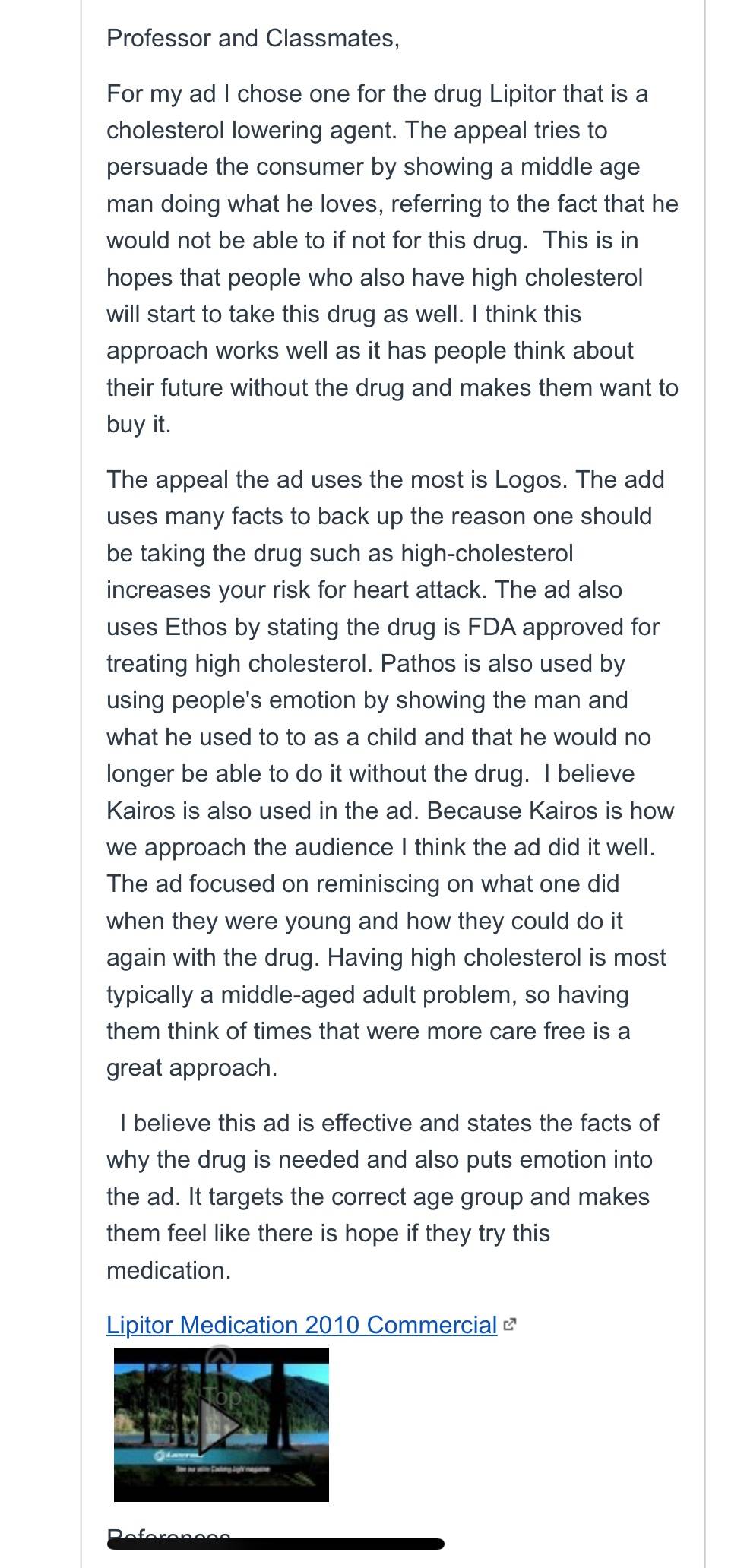Tap the sentence starting "I believe Kairos"

tap(391, 792)
